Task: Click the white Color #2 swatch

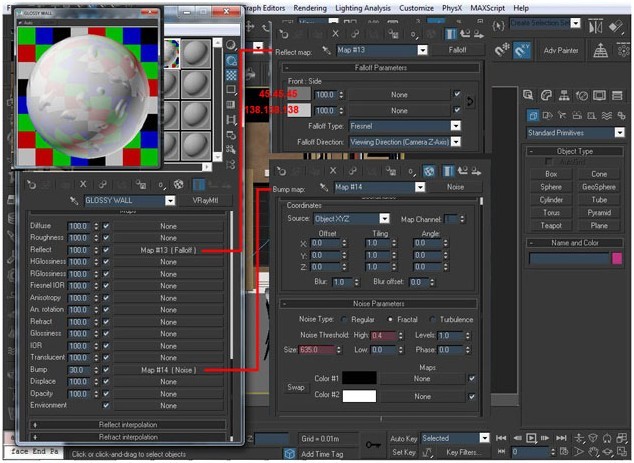Action: [x=359, y=396]
